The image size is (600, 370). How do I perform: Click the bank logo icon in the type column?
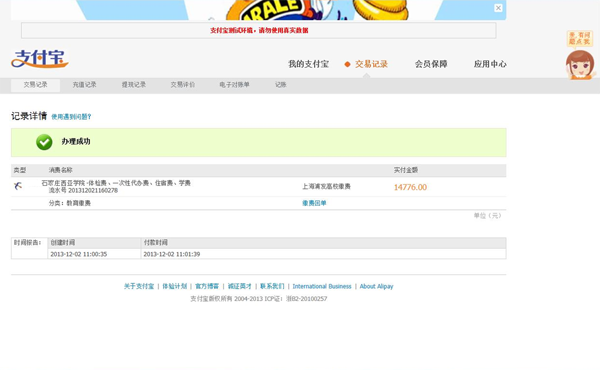pos(18,186)
